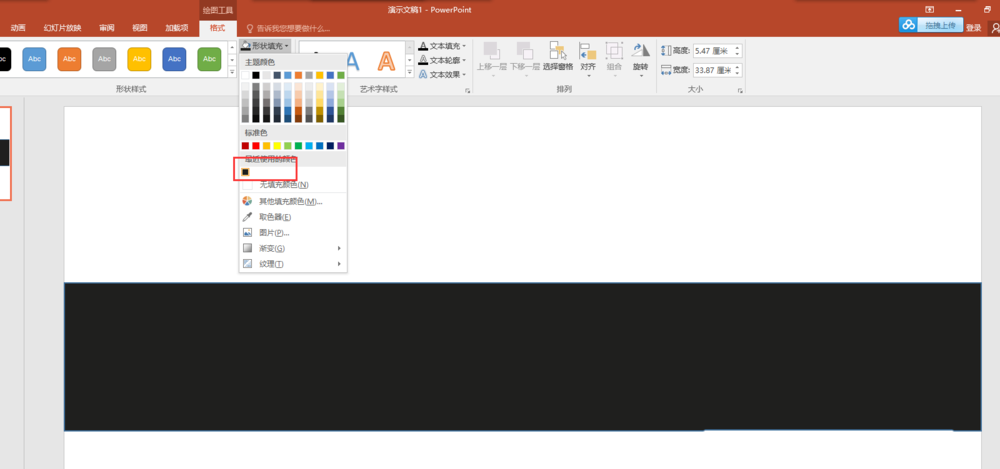Open WordArt styles dialog launcher
The image size is (1000, 469).
[467, 91]
